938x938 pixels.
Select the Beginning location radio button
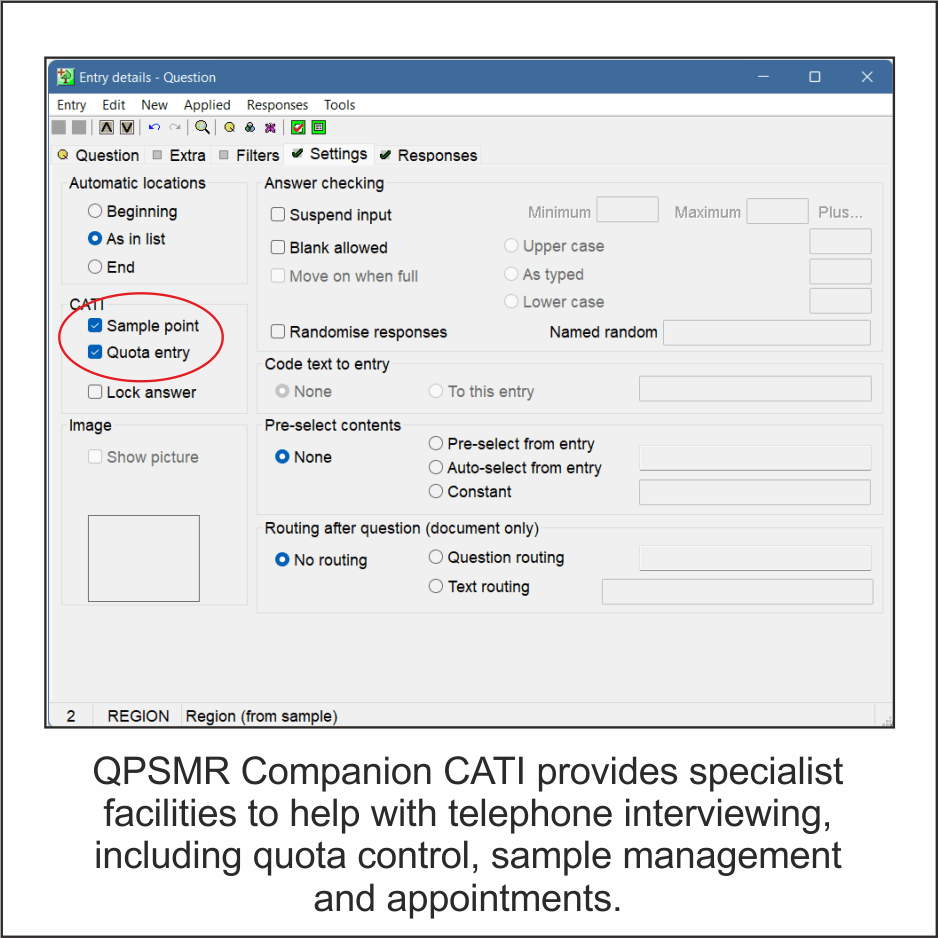95,211
